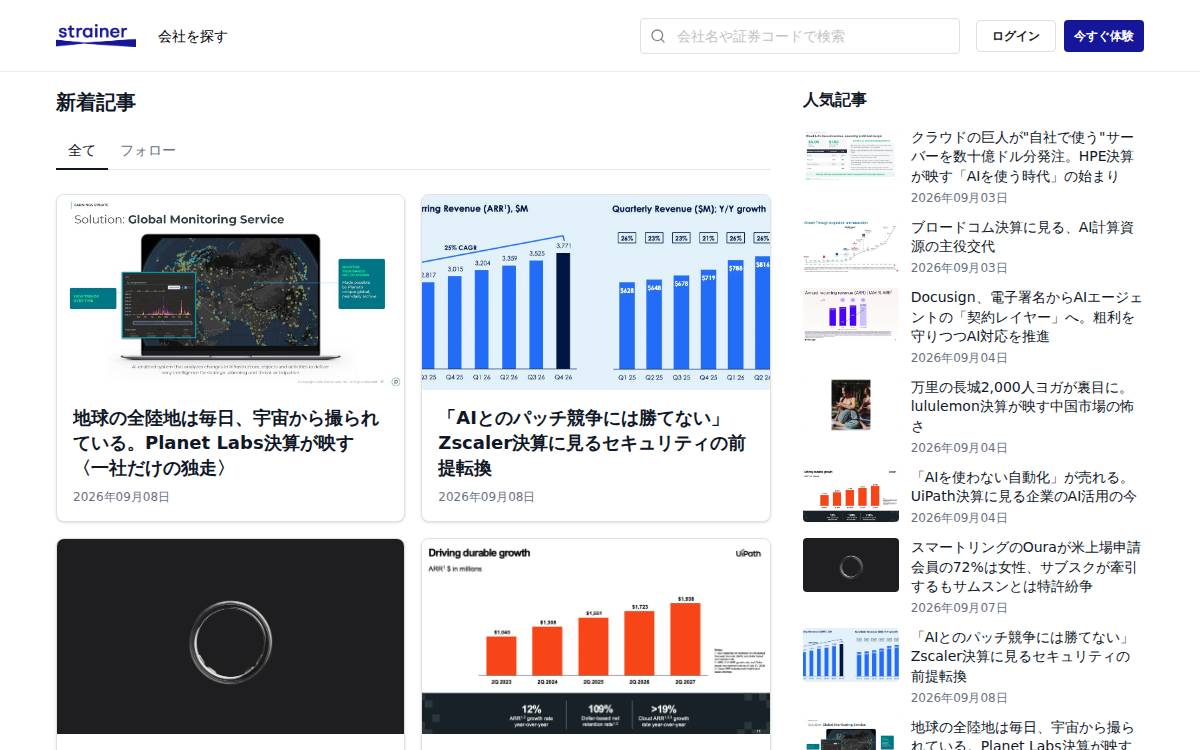Open the black smart ring image card
Viewport: 1200px width, 750px height.
231,637
